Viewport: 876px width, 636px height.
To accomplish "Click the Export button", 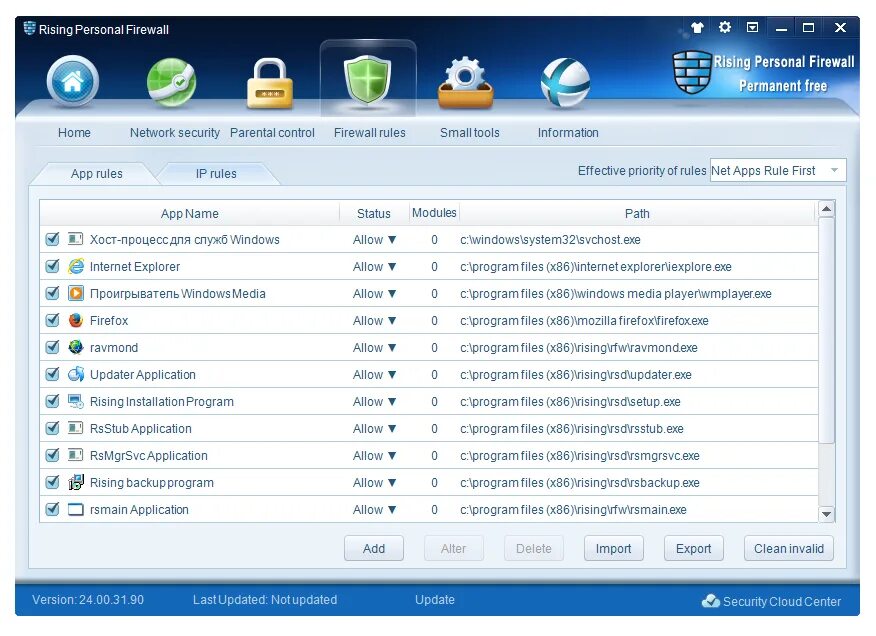I will point(693,548).
